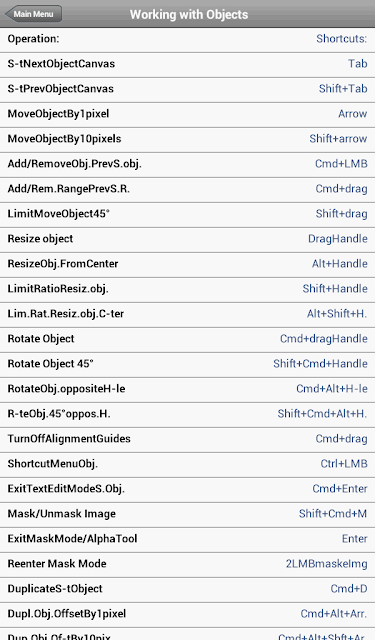Tap the Rotate Object 45° row
Viewport: 375px width, 640px height.
[x=187, y=364]
